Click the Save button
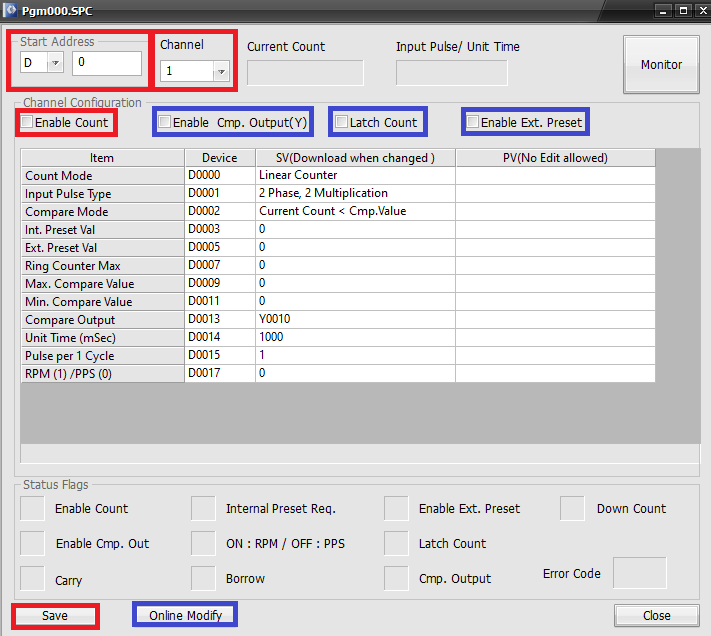This screenshot has width=711, height=636. 55,615
